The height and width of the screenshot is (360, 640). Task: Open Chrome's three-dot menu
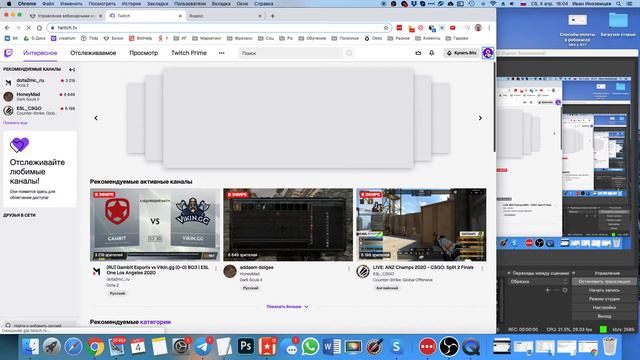click(x=489, y=27)
